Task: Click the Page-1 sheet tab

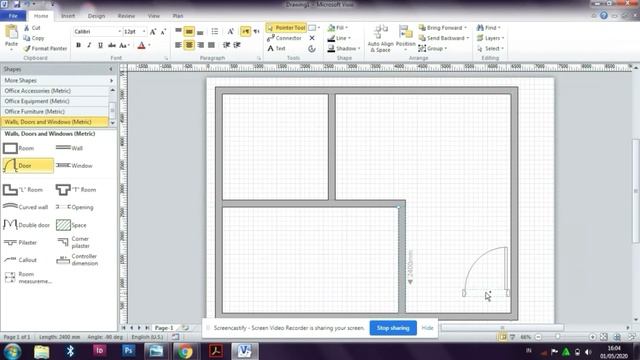Action: point(164,328)
